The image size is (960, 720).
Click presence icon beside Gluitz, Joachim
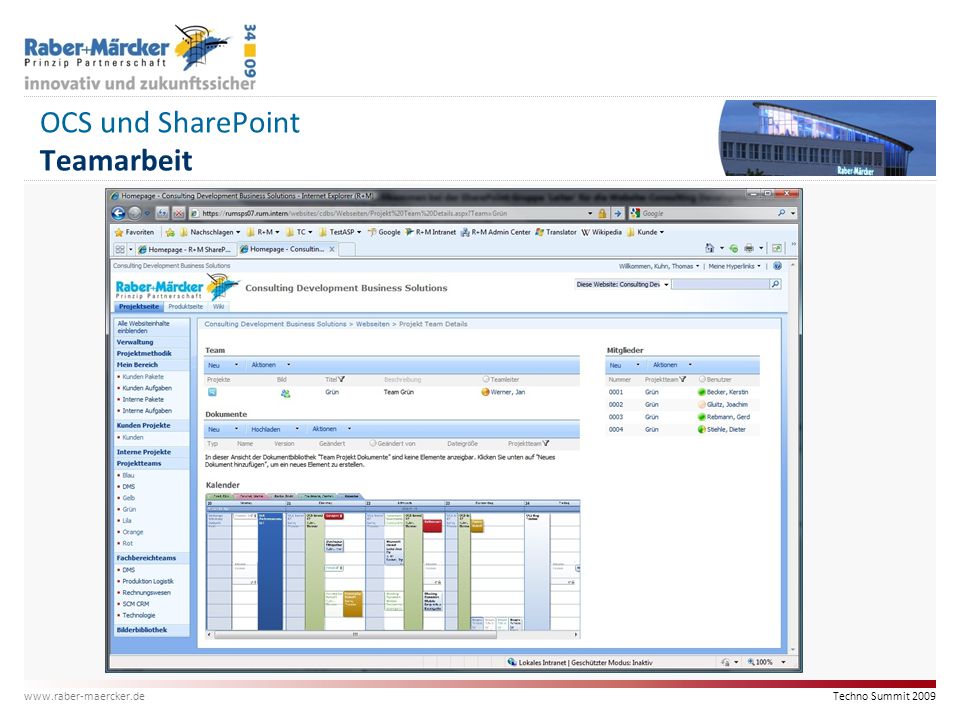click(702, 404)
